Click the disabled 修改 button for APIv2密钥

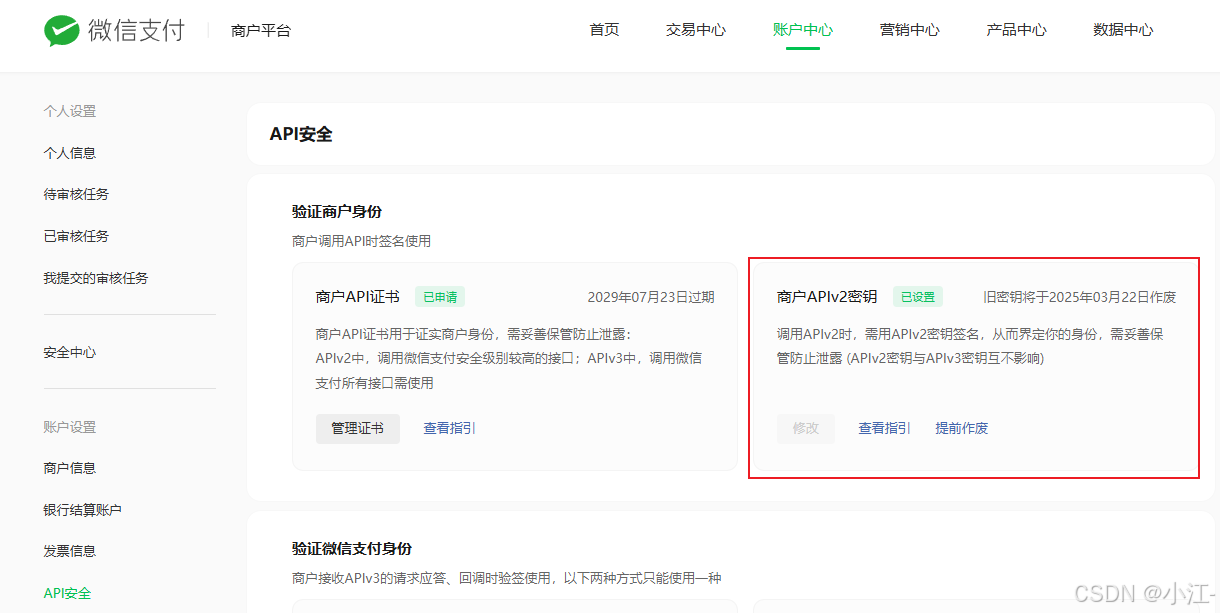click(806, 428)
